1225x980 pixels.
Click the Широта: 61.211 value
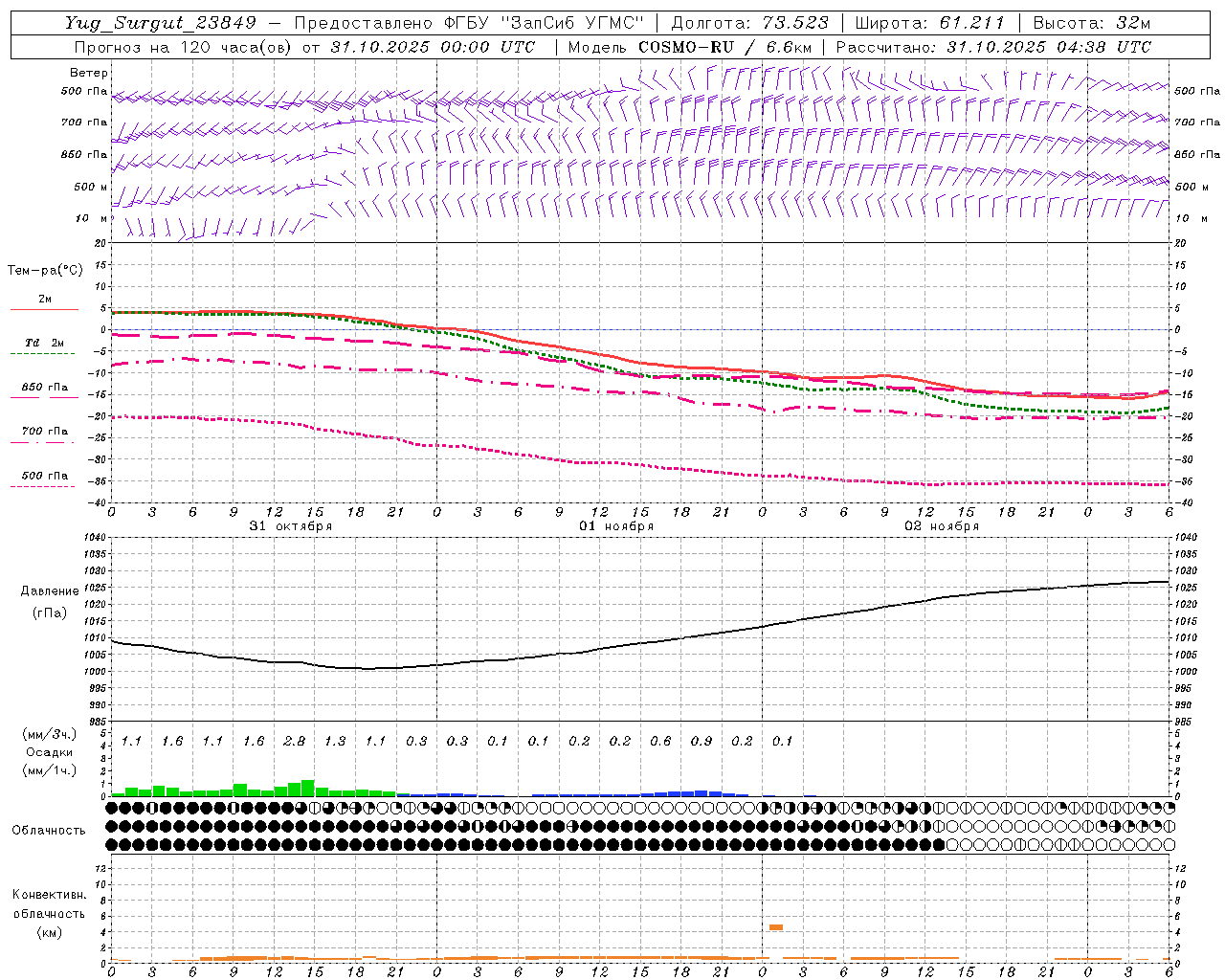pos(929,23)
